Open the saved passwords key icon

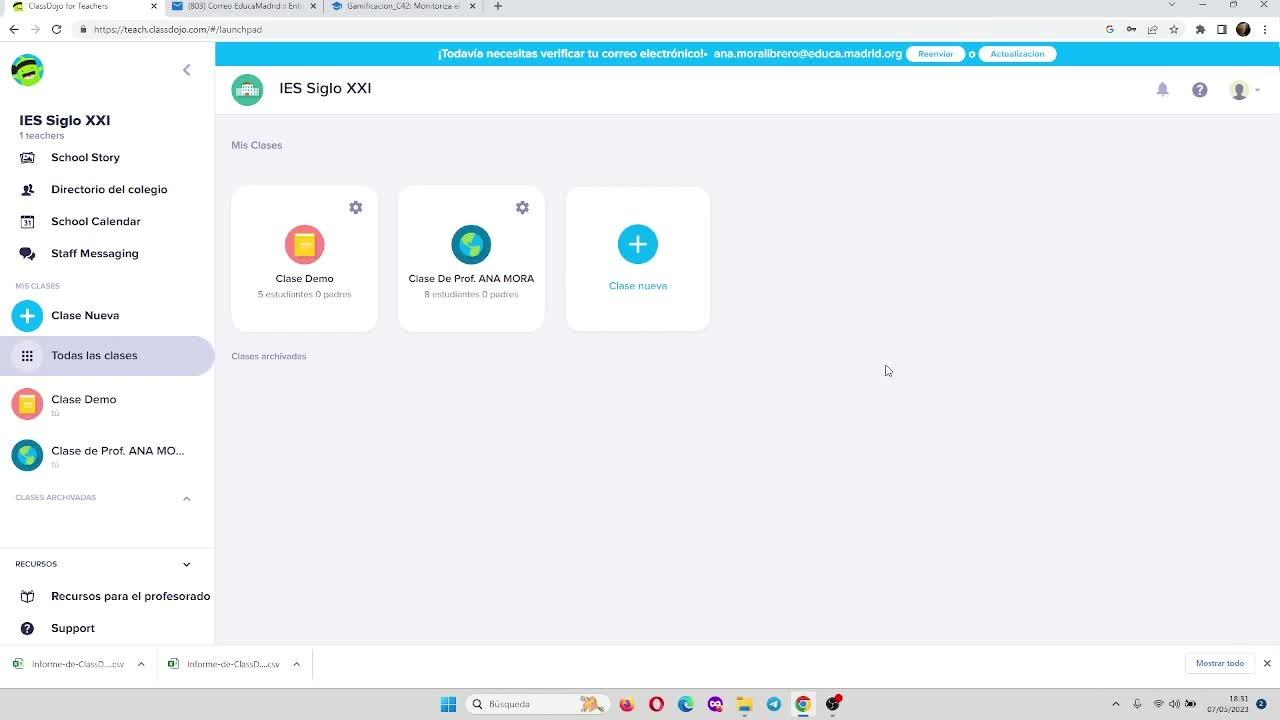tap(1131, 29)
